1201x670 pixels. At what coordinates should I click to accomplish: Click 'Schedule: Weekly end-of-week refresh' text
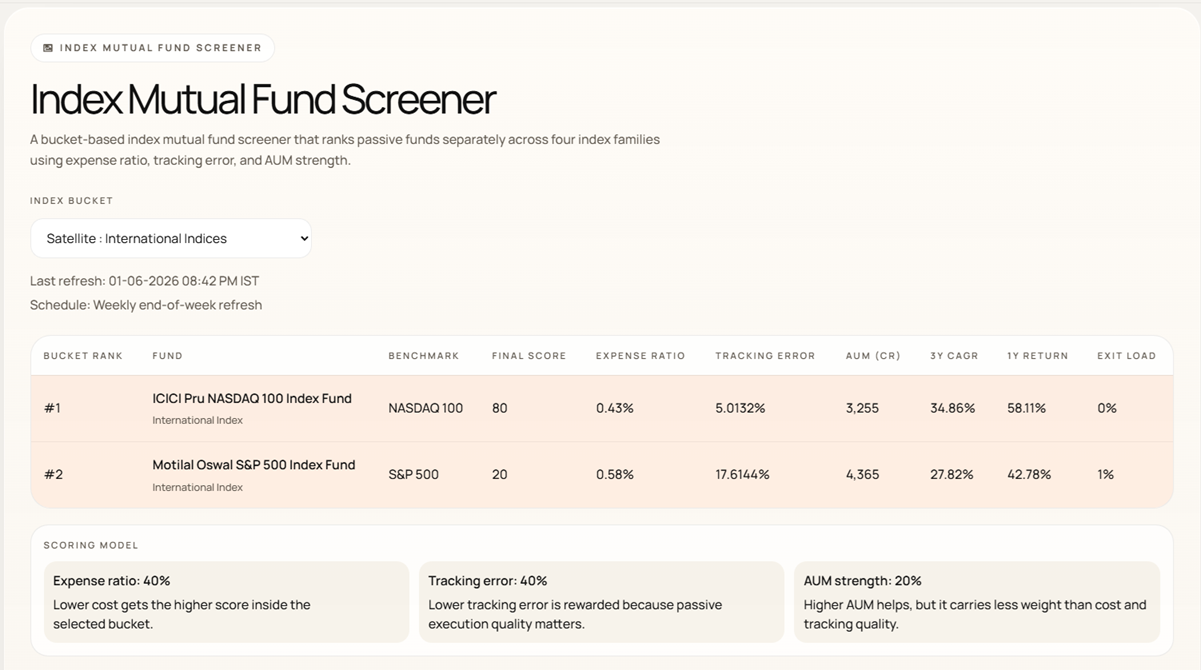point(146,305)
